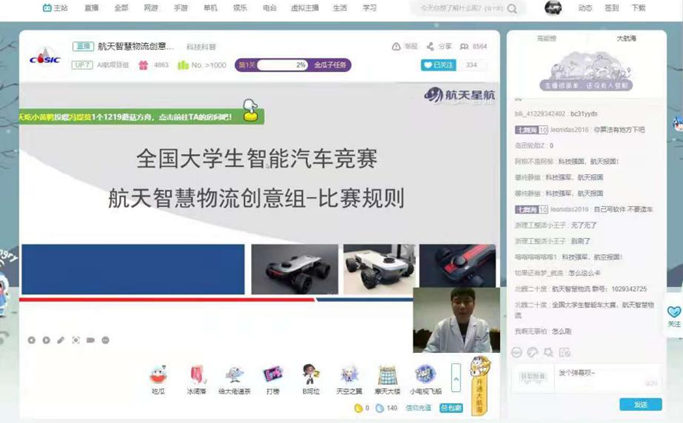The height and width of the screenshot is (423, 683).
Task: Send the 小电视飞船 gift
Action: 426,379
